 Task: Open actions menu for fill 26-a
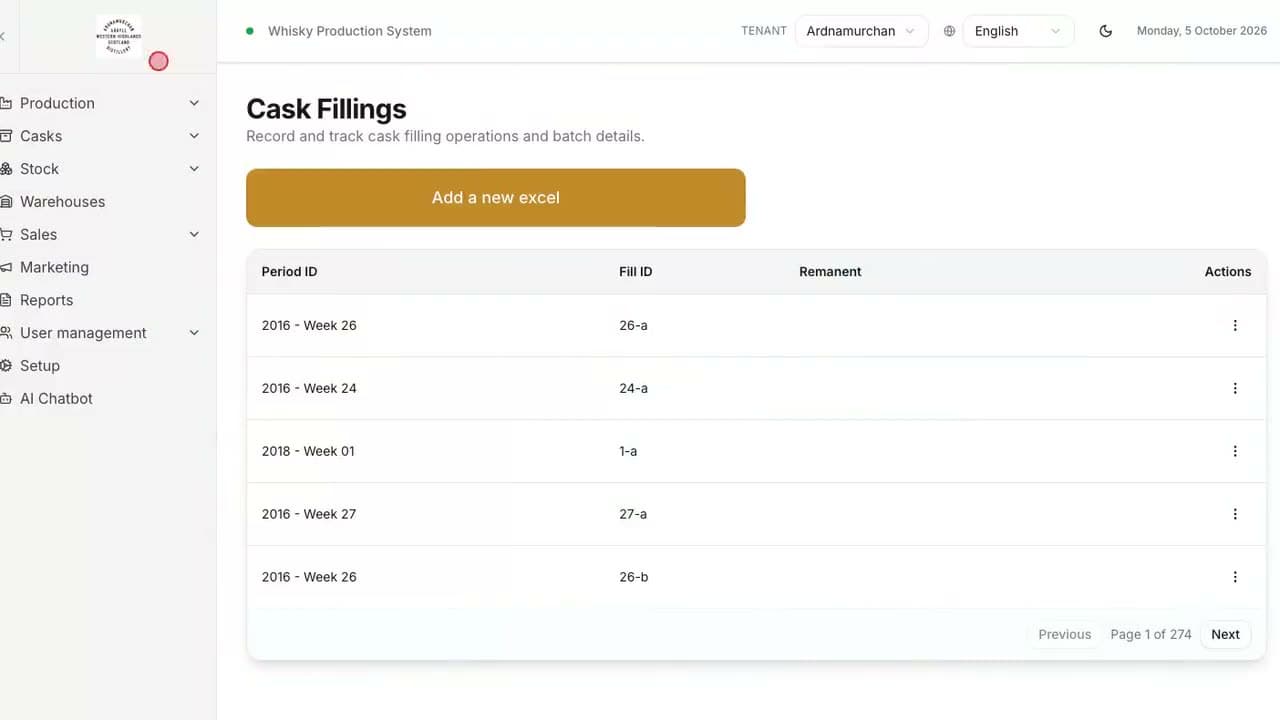1235,325
